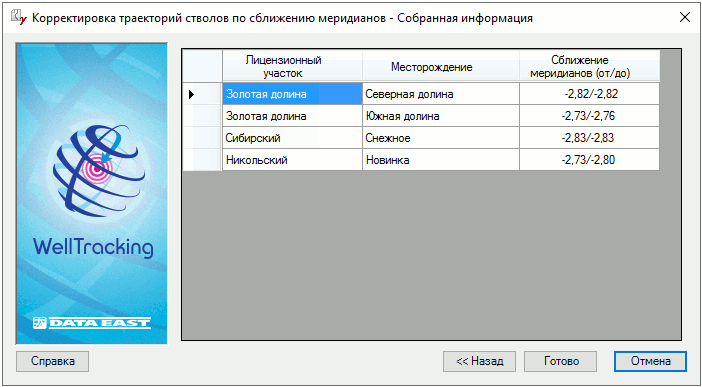Click the current row arrow indicator
Image resolution: width=702 pixels, height=387 pixels.
[x=192, y=94]
